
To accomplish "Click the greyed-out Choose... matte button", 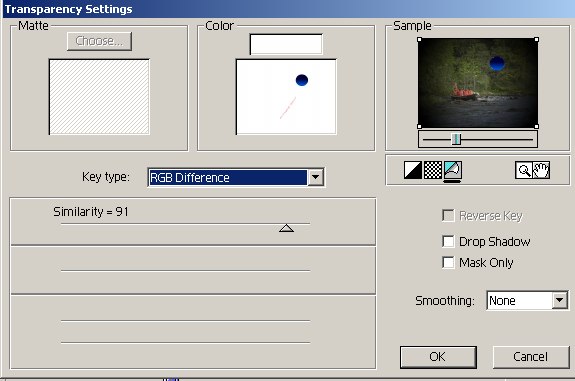I will point(99,41).
